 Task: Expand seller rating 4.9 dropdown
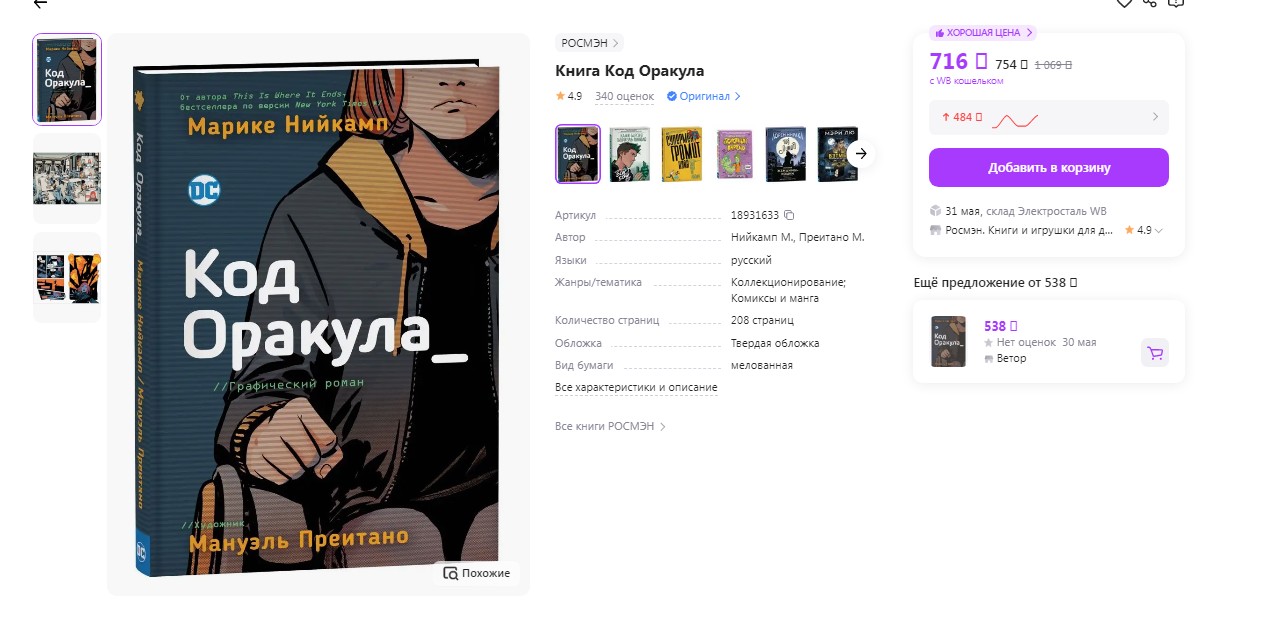coord(1145,230)
